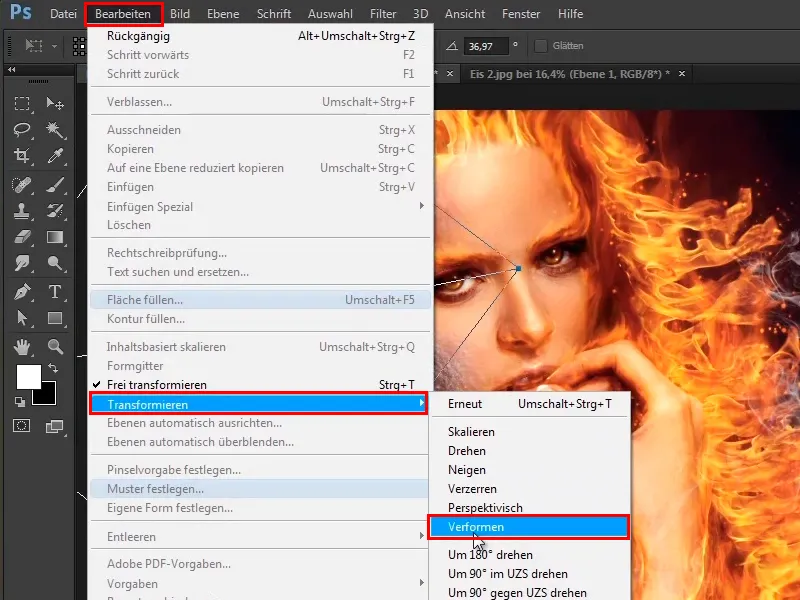800x600 pixels.
Task: Choose Drehen from the submenu
Action: coord(531,451)
